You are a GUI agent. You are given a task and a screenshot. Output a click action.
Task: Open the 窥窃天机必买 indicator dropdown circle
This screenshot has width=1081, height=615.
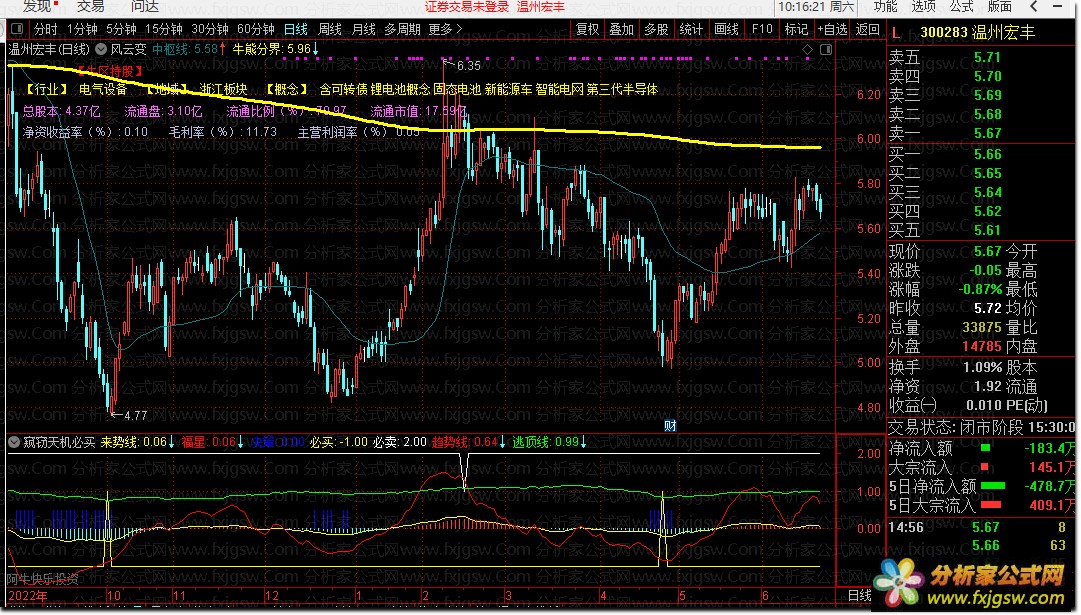14,442
